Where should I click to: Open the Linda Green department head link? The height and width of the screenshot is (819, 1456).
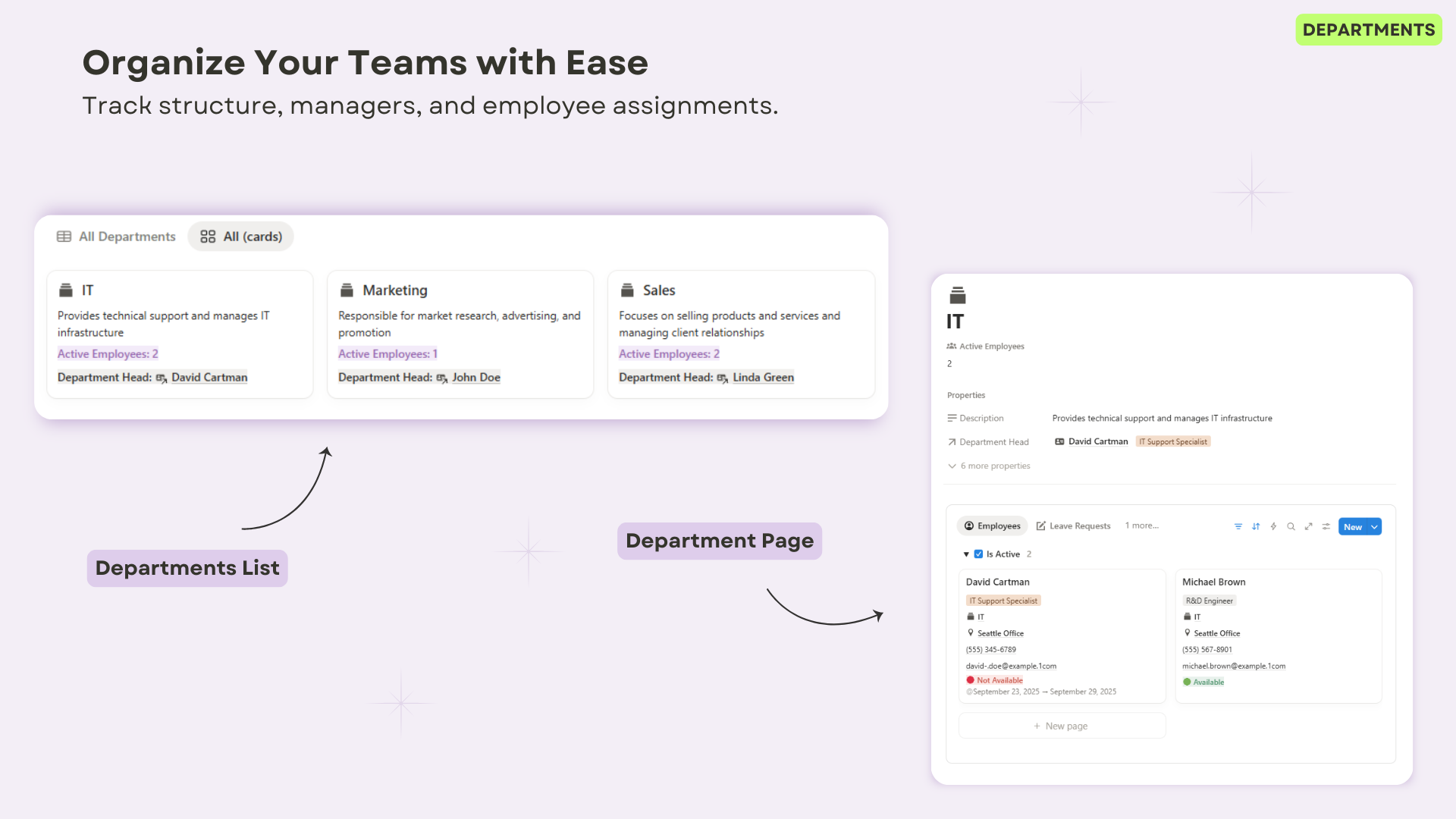click(x=763, y=378)
